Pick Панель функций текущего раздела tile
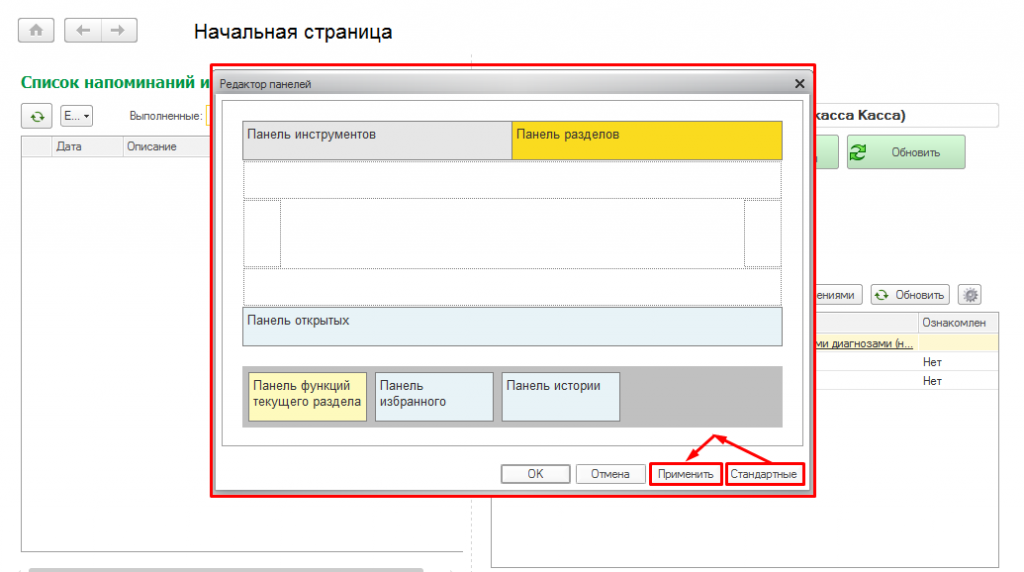 pos(307,396)
